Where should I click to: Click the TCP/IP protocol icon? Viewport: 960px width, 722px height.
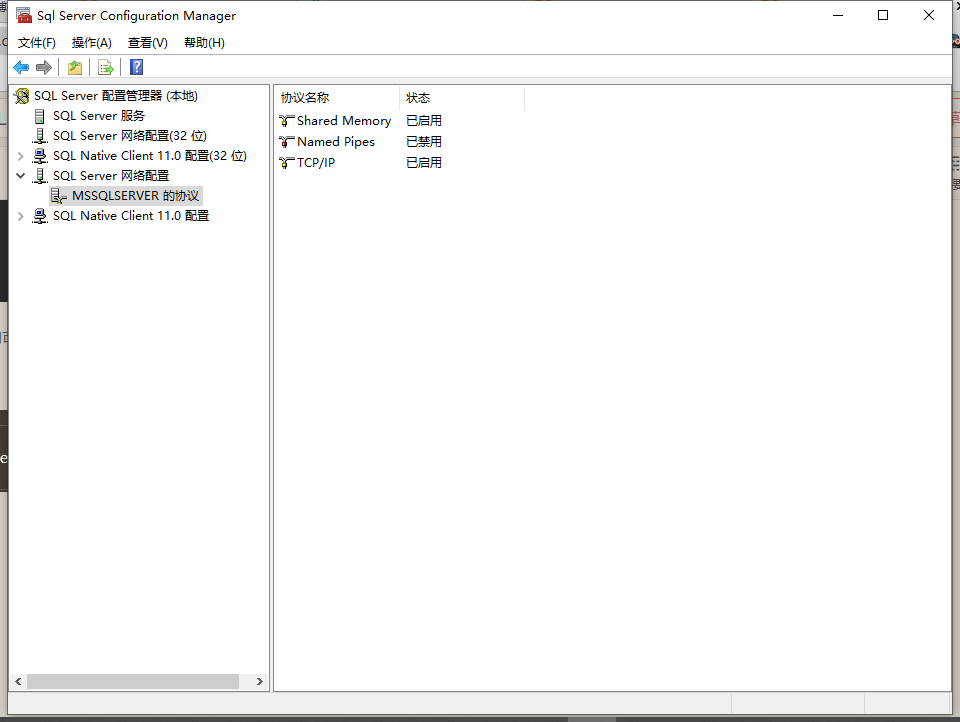pos(287,162)
